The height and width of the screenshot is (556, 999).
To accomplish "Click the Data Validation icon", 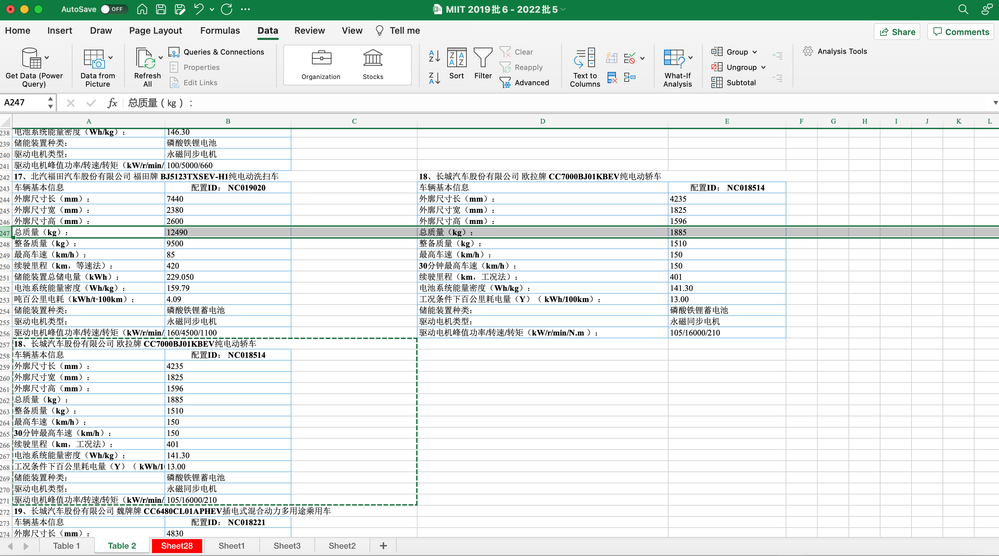I will 629,58.
